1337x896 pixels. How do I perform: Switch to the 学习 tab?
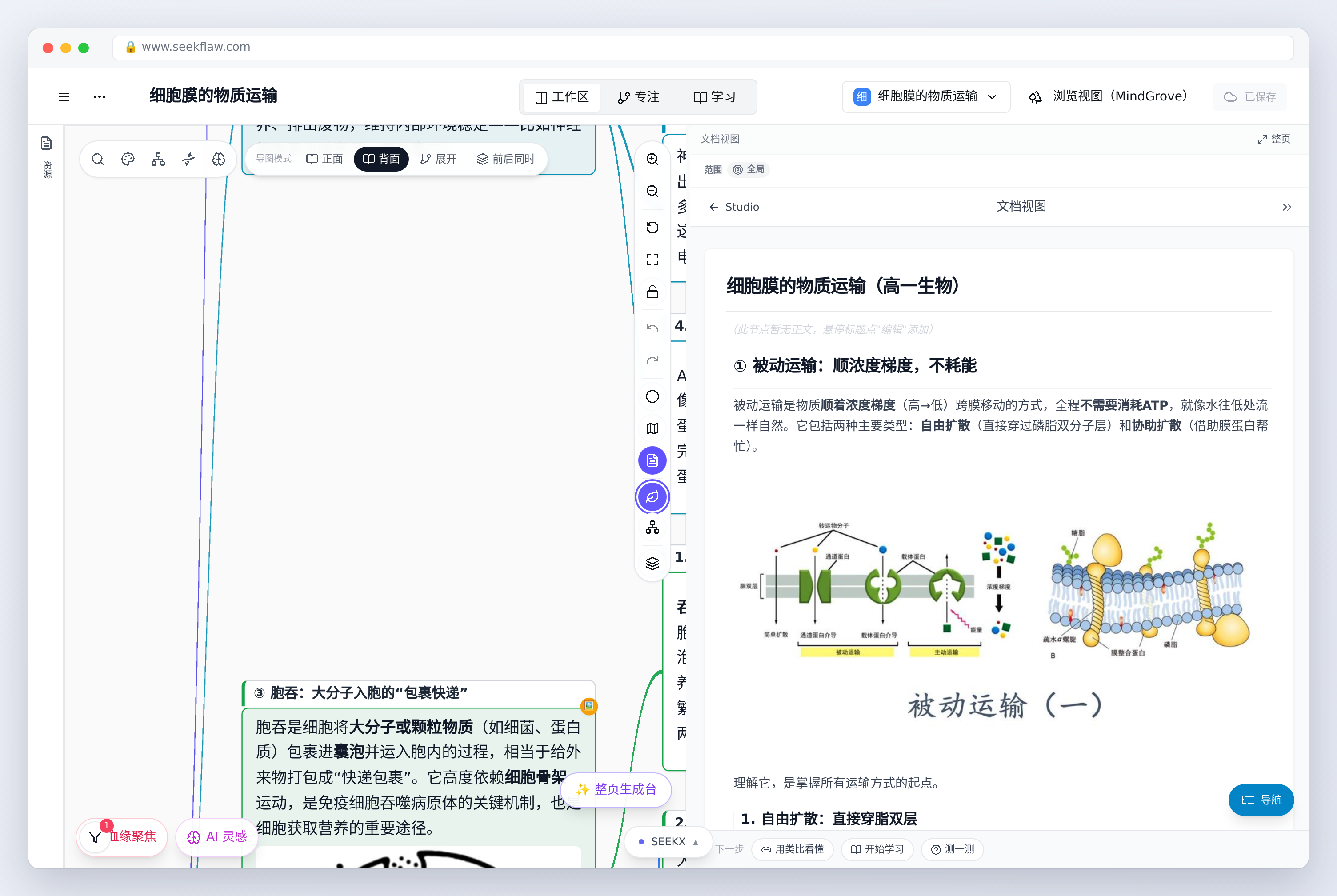[715, 97]
